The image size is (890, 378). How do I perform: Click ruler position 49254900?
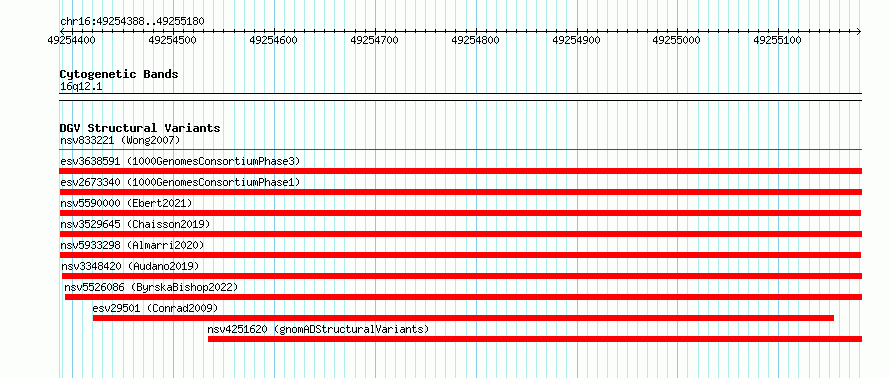[577, 40]
